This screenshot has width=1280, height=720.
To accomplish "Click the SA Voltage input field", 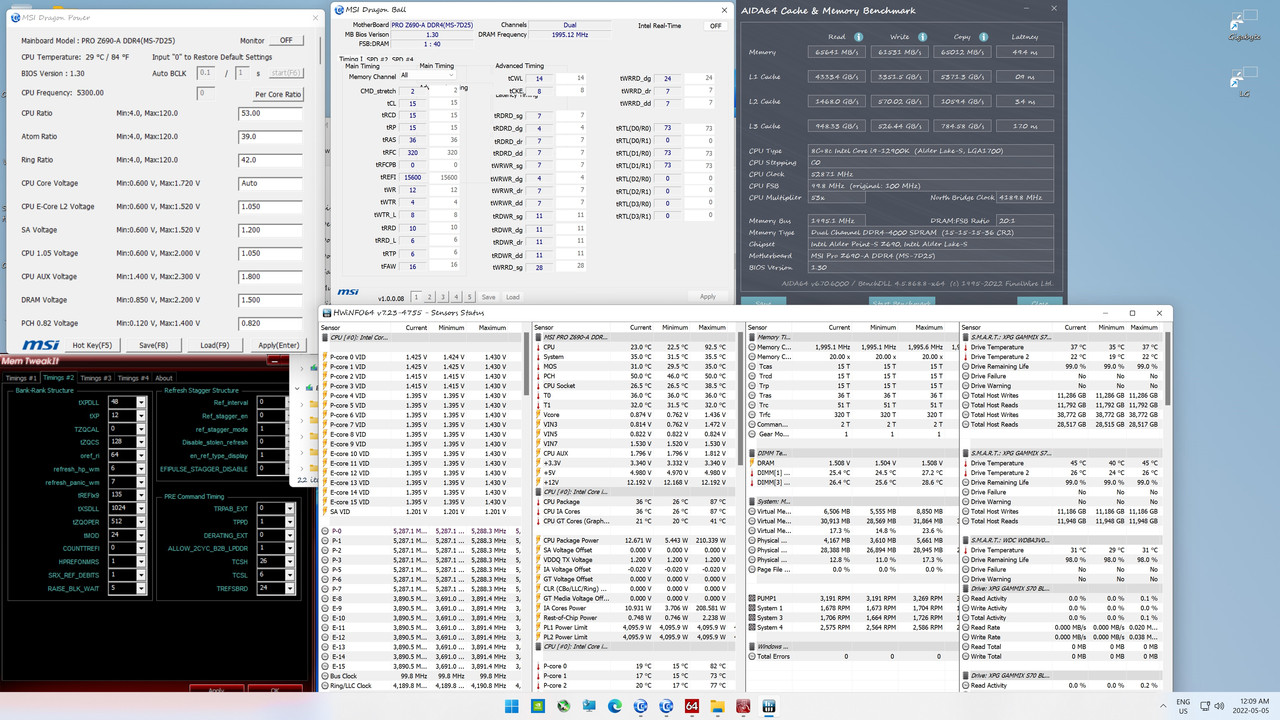I will pos(270,230).
